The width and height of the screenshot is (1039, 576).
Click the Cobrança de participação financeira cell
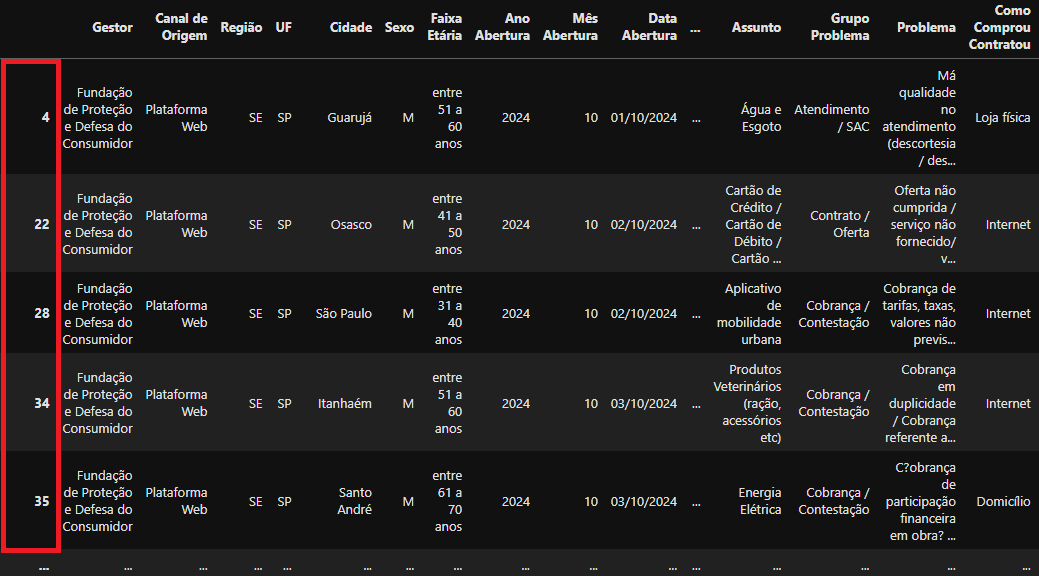920,501
